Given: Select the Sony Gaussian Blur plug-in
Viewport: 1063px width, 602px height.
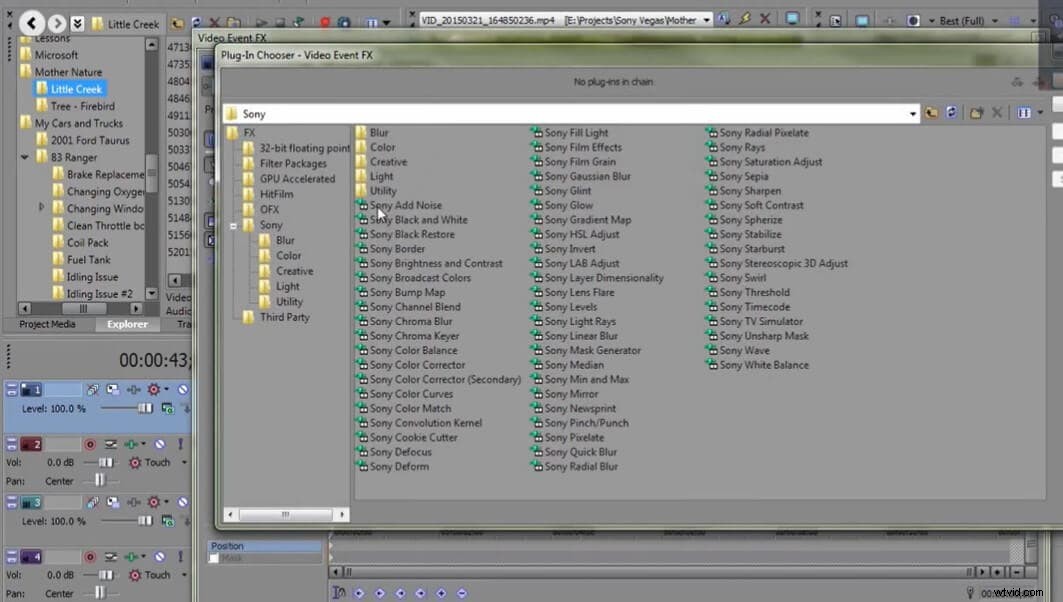Looking at the screenshot, I should [588, 175].
